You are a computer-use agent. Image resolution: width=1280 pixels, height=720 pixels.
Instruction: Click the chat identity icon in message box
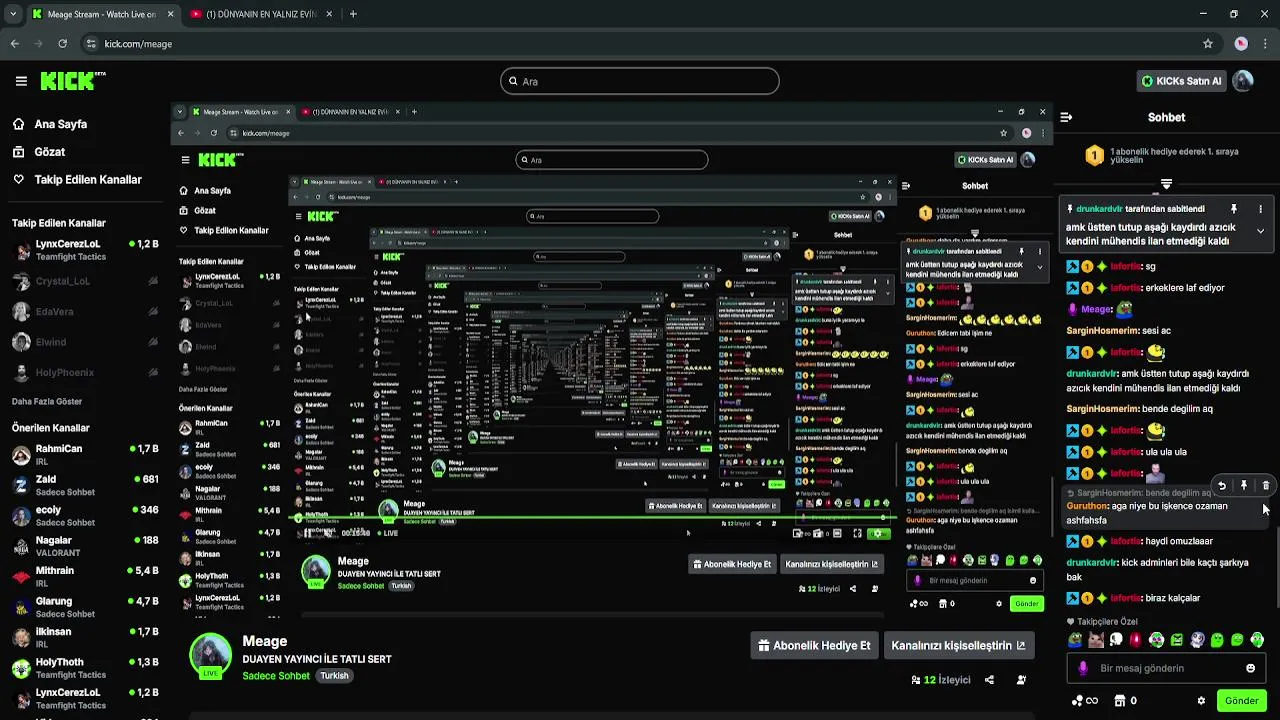1082,668
